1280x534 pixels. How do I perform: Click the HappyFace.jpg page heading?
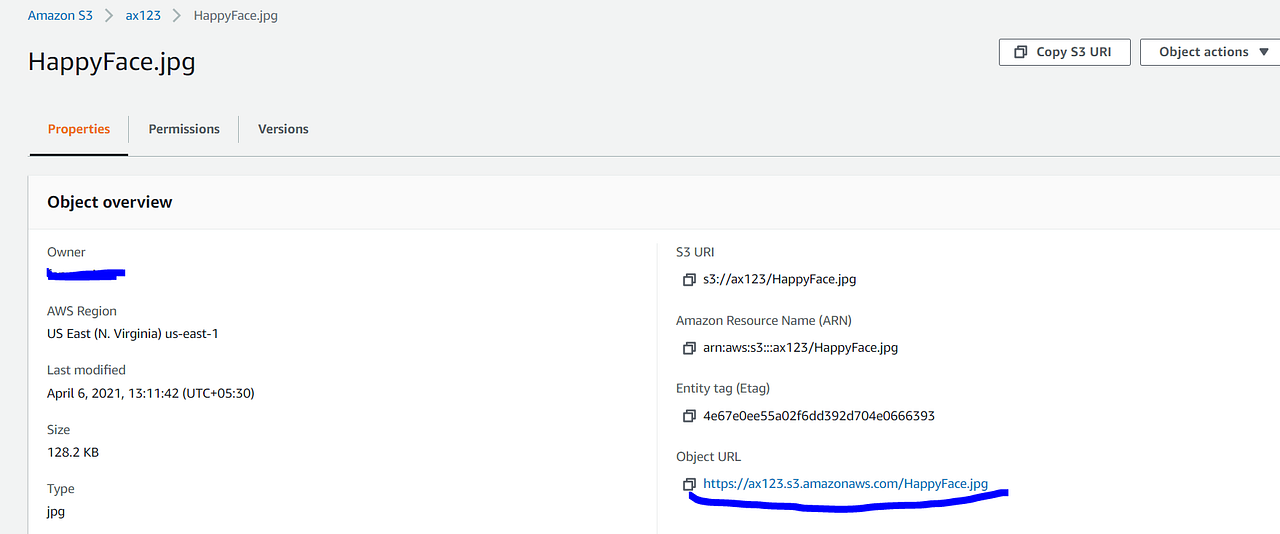112,62
